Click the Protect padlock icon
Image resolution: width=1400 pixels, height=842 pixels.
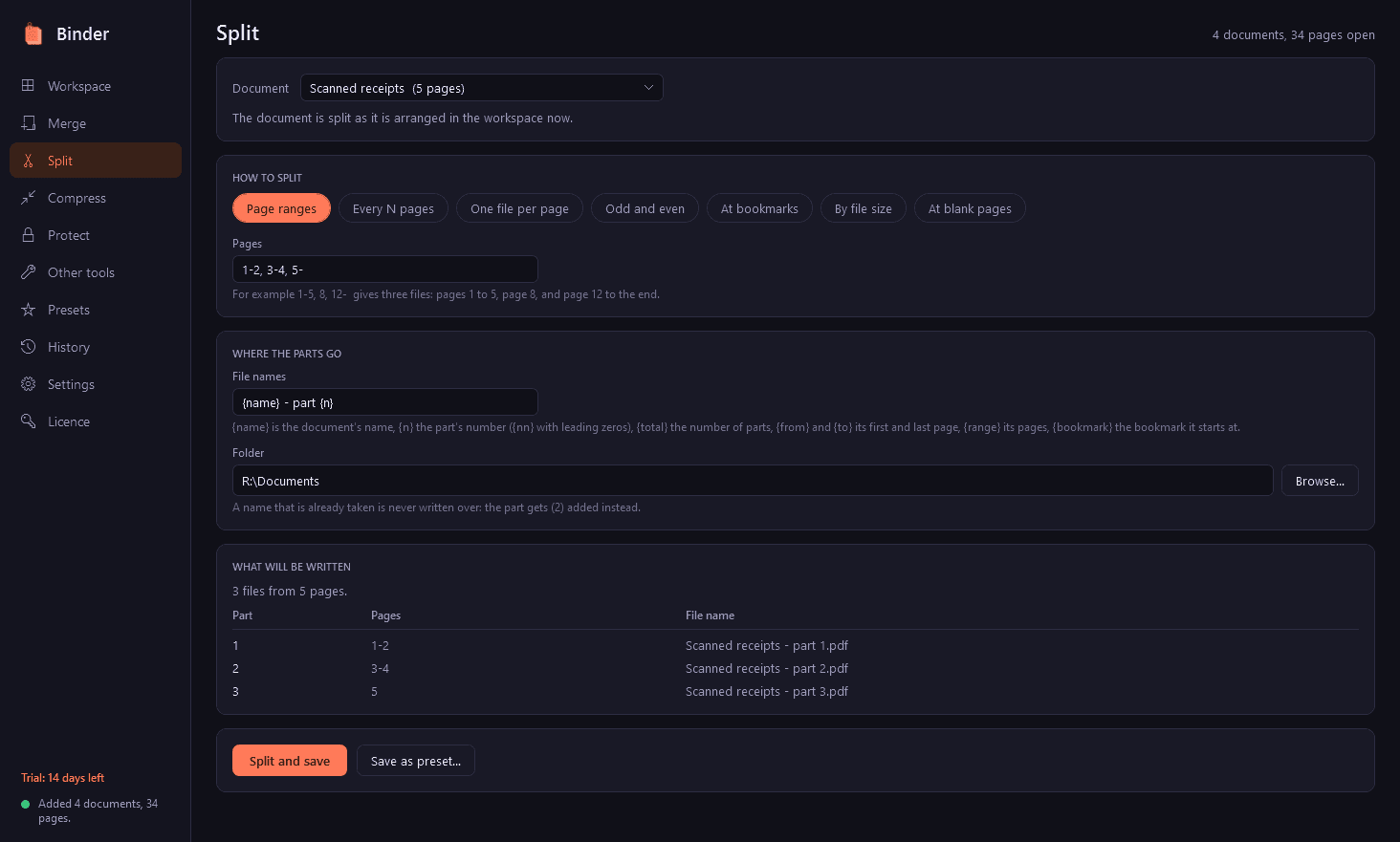click(x=28, y=235)
